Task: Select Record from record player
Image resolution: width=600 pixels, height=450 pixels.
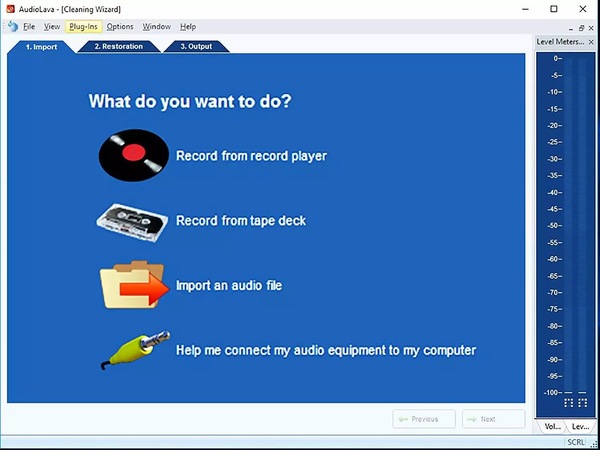Action: (251, 156)
